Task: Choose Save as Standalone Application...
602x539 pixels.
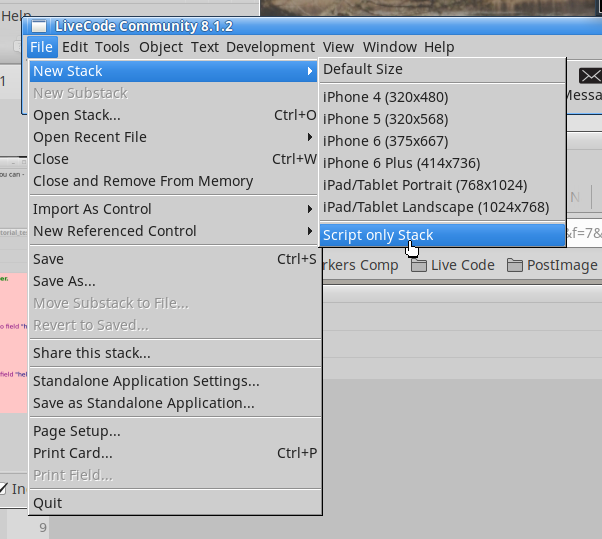Action: pos(144,403)
